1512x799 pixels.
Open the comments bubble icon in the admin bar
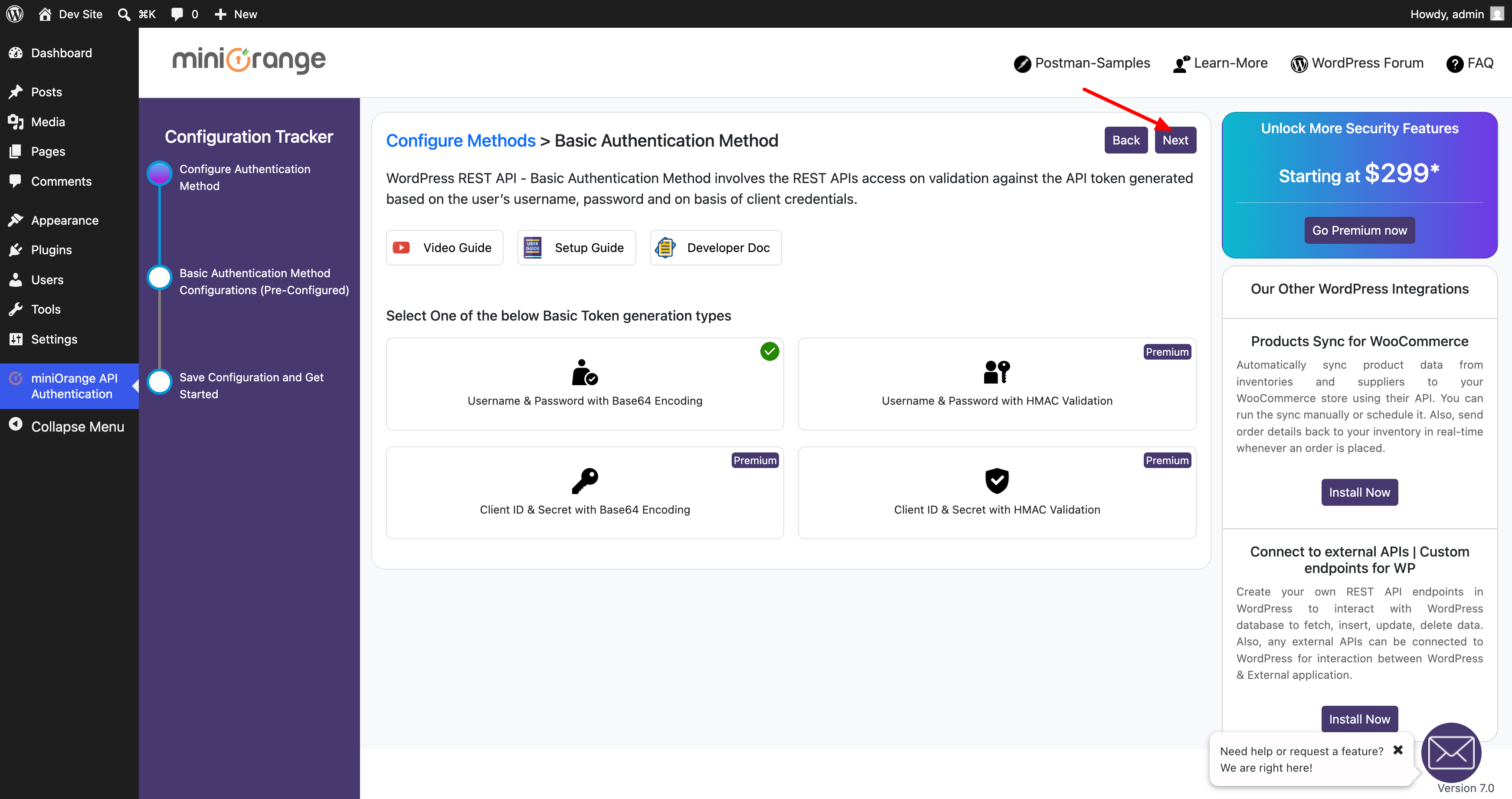(177, 14)
